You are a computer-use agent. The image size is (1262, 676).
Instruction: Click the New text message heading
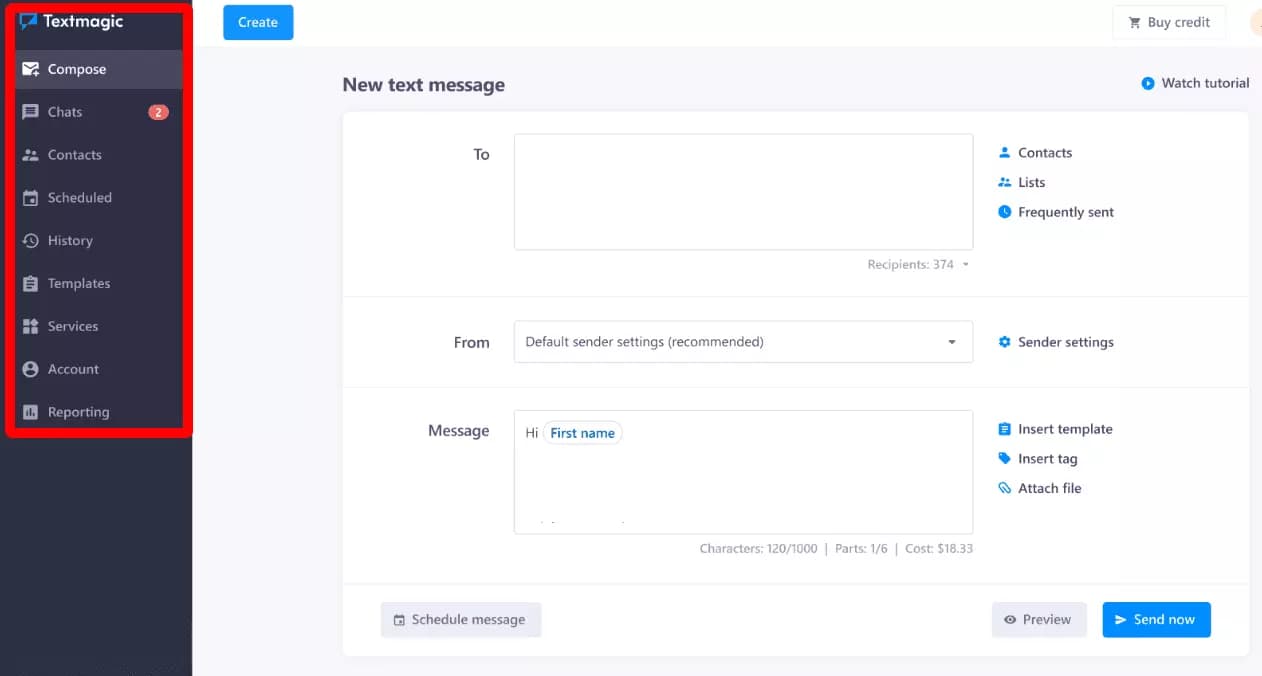point(423,85)
